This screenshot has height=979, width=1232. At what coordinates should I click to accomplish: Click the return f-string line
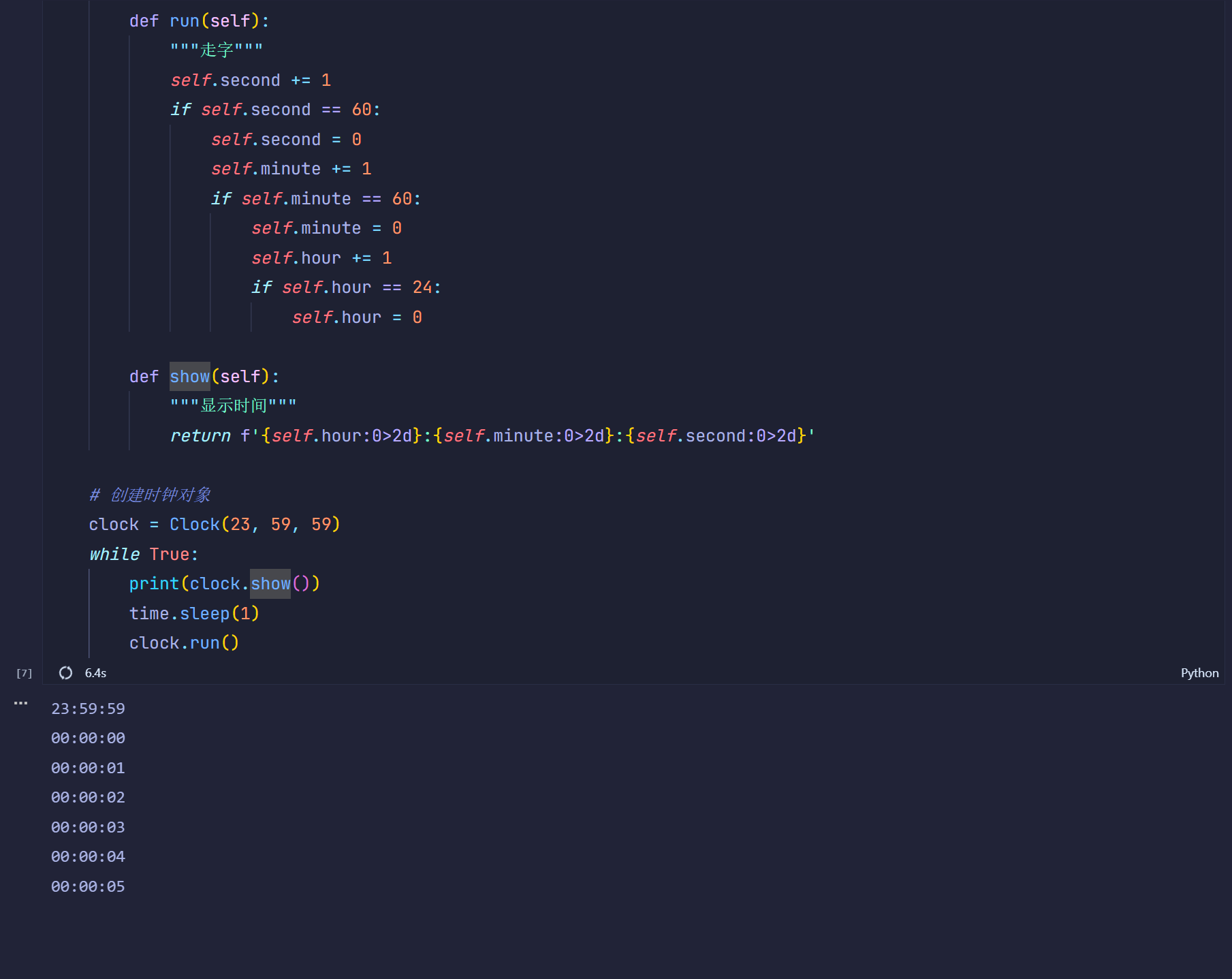point(490,435)
